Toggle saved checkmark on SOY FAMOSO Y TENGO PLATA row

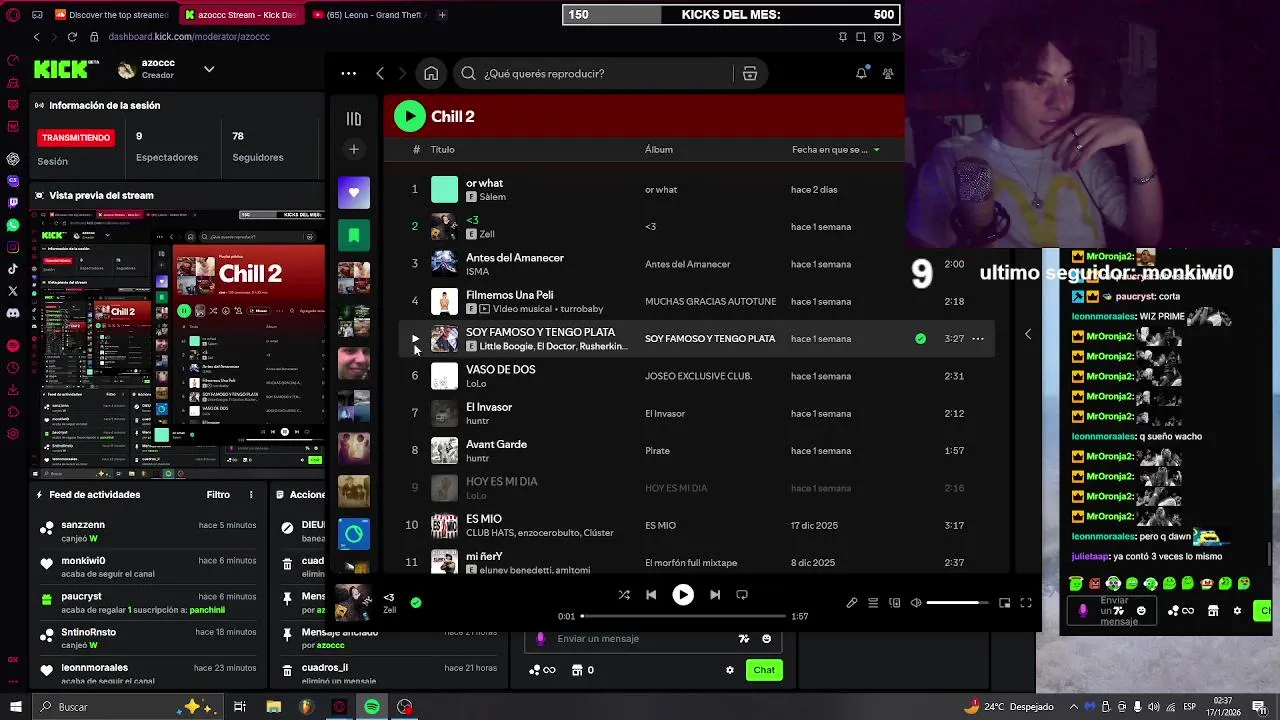pos(920,338)
